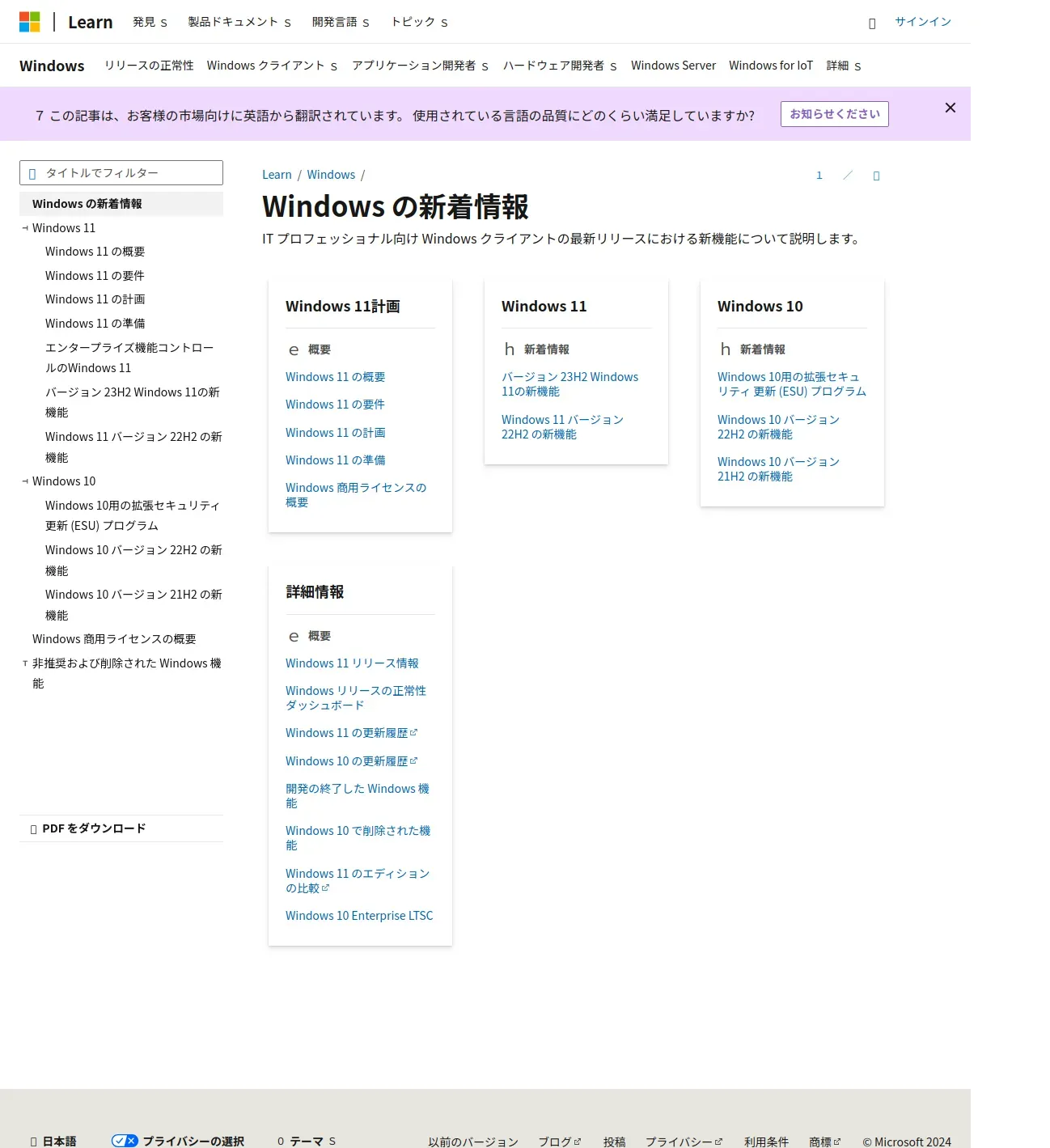Click the サインイン link
The height and width of the screenshot is (1148, 1050).
(x=923, y=22)
